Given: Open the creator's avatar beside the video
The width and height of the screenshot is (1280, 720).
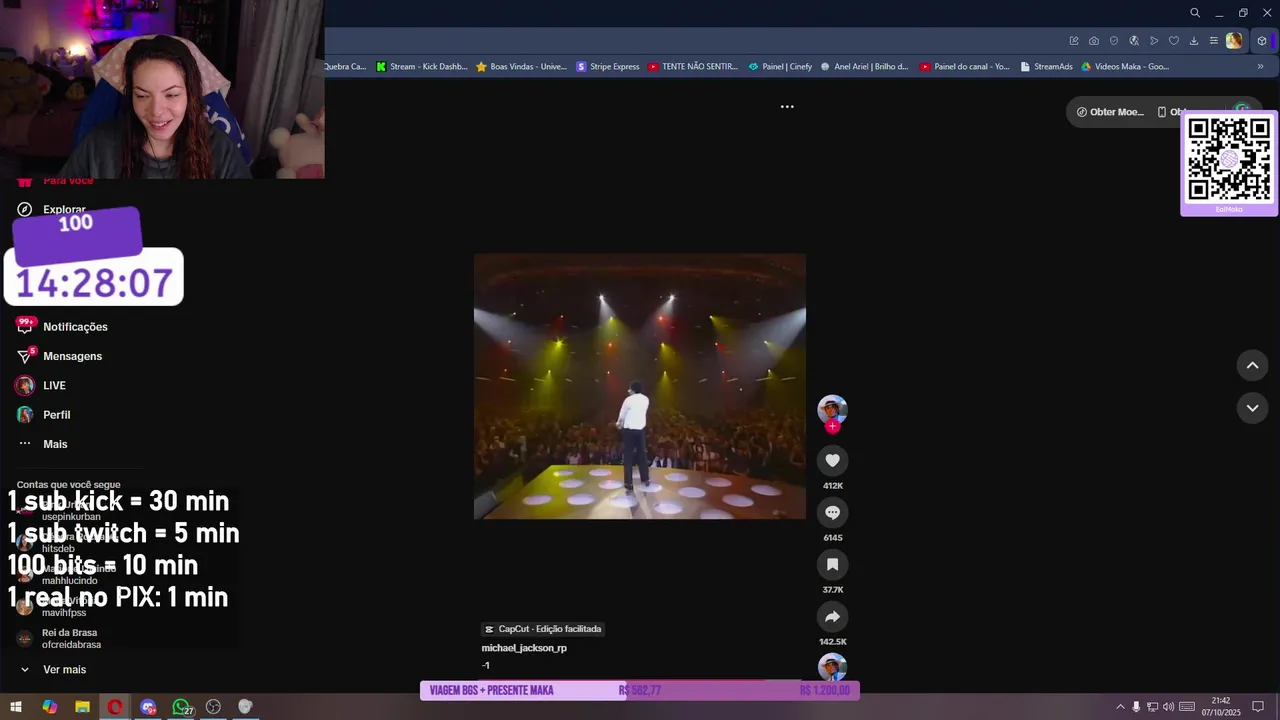Looking at the screenshot, I should [832, 409].
